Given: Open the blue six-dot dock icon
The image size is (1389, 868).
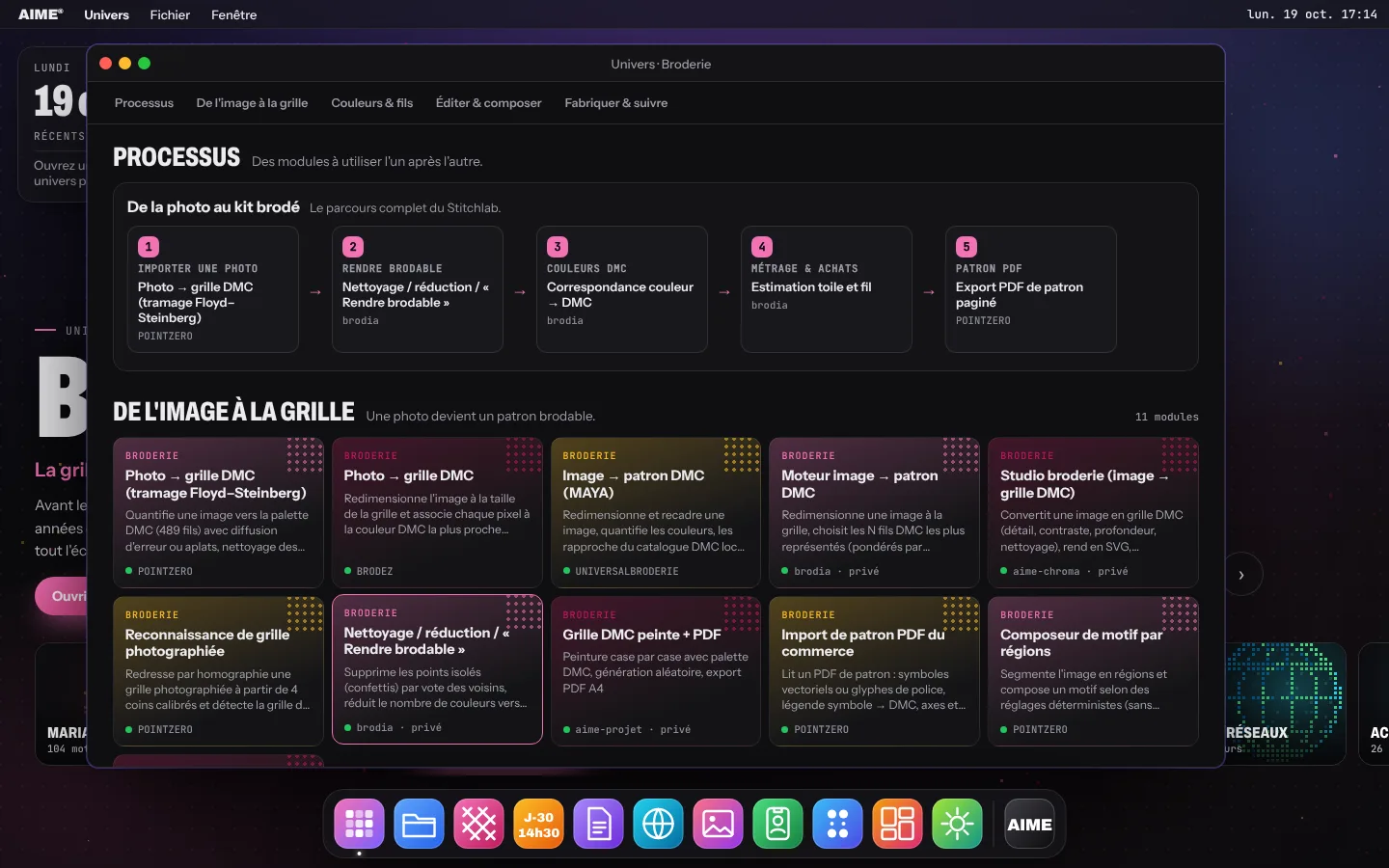Looking at the screenshot, I should (837, 825).
